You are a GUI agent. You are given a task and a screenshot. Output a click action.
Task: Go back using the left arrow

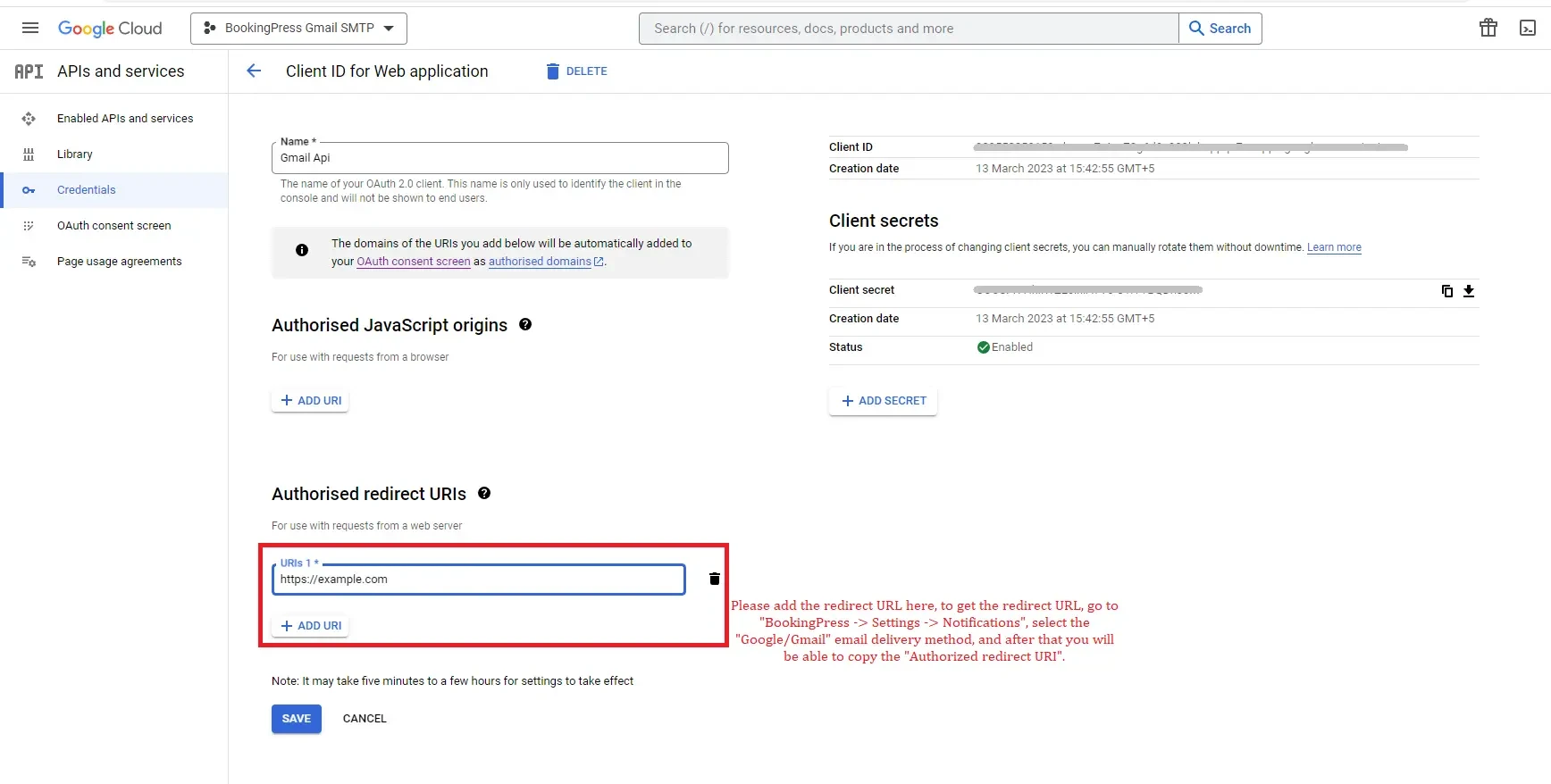(x=254, y=71)
